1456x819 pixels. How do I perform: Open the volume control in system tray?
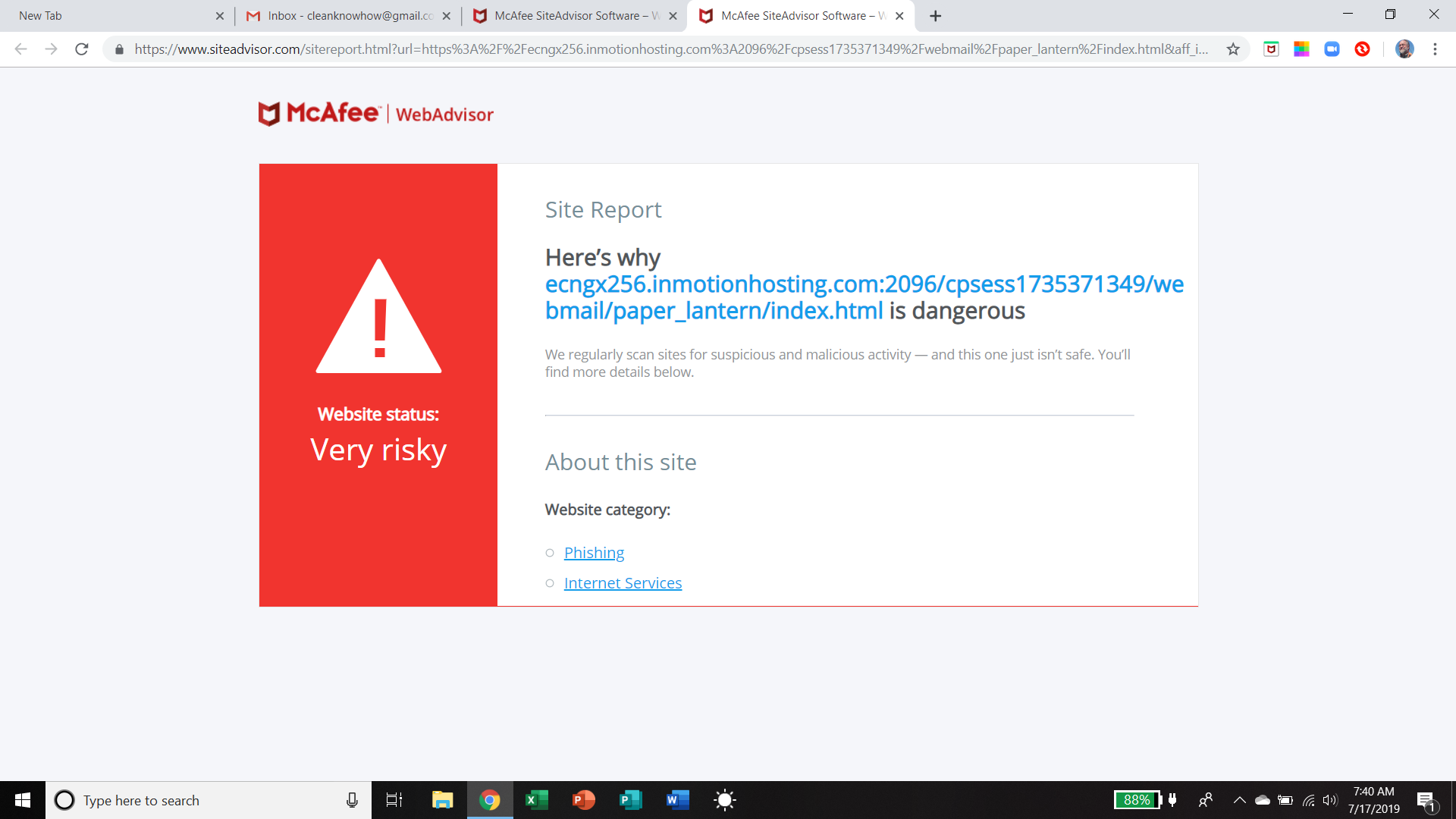[1330, 800]
